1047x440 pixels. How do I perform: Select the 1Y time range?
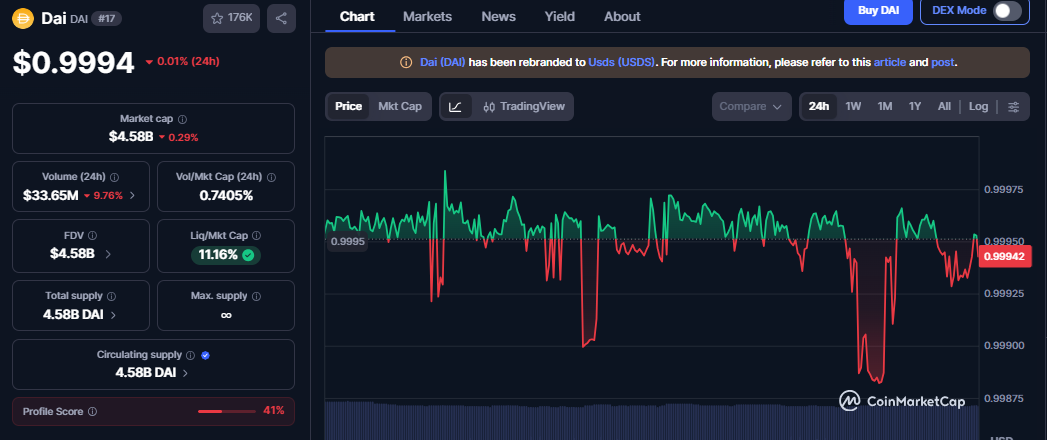coord(915,106)
